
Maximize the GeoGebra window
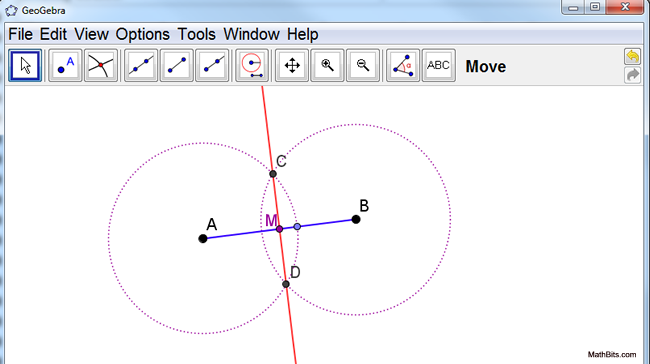595,7
